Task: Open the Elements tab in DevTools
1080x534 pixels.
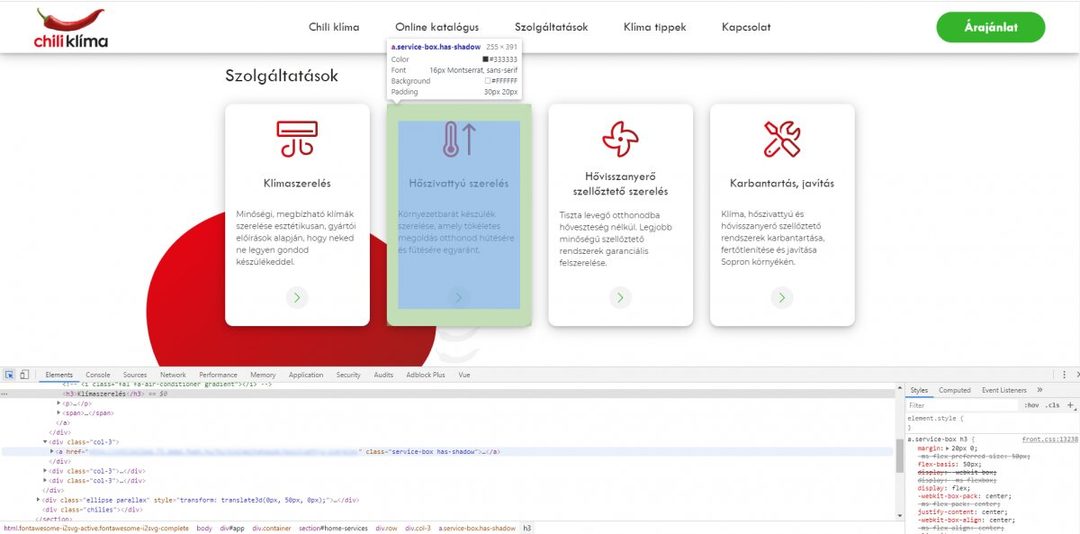Action: click(59, 375)
